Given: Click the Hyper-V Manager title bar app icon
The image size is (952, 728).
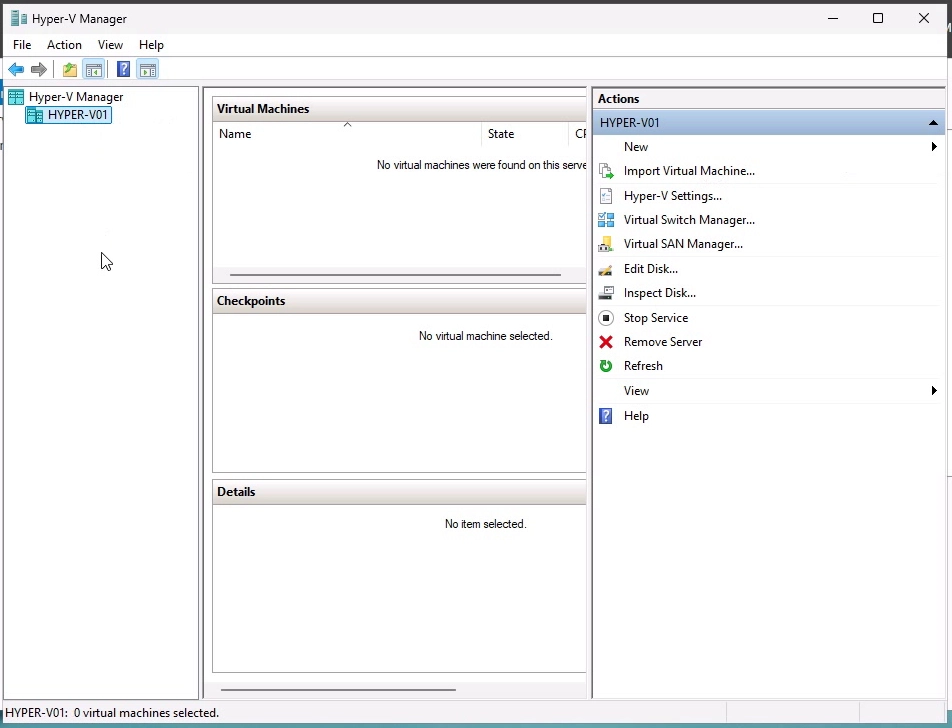Looking at the screenshot, I should point(19,18).
